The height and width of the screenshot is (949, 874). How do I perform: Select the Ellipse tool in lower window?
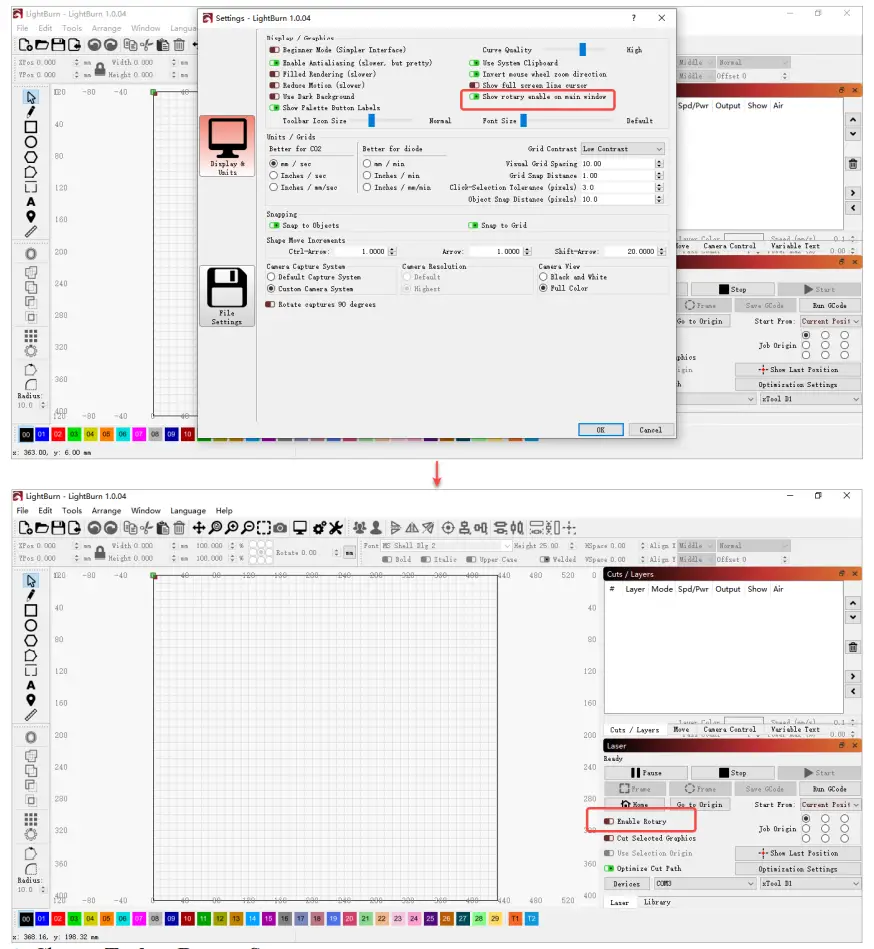[31, 625]
